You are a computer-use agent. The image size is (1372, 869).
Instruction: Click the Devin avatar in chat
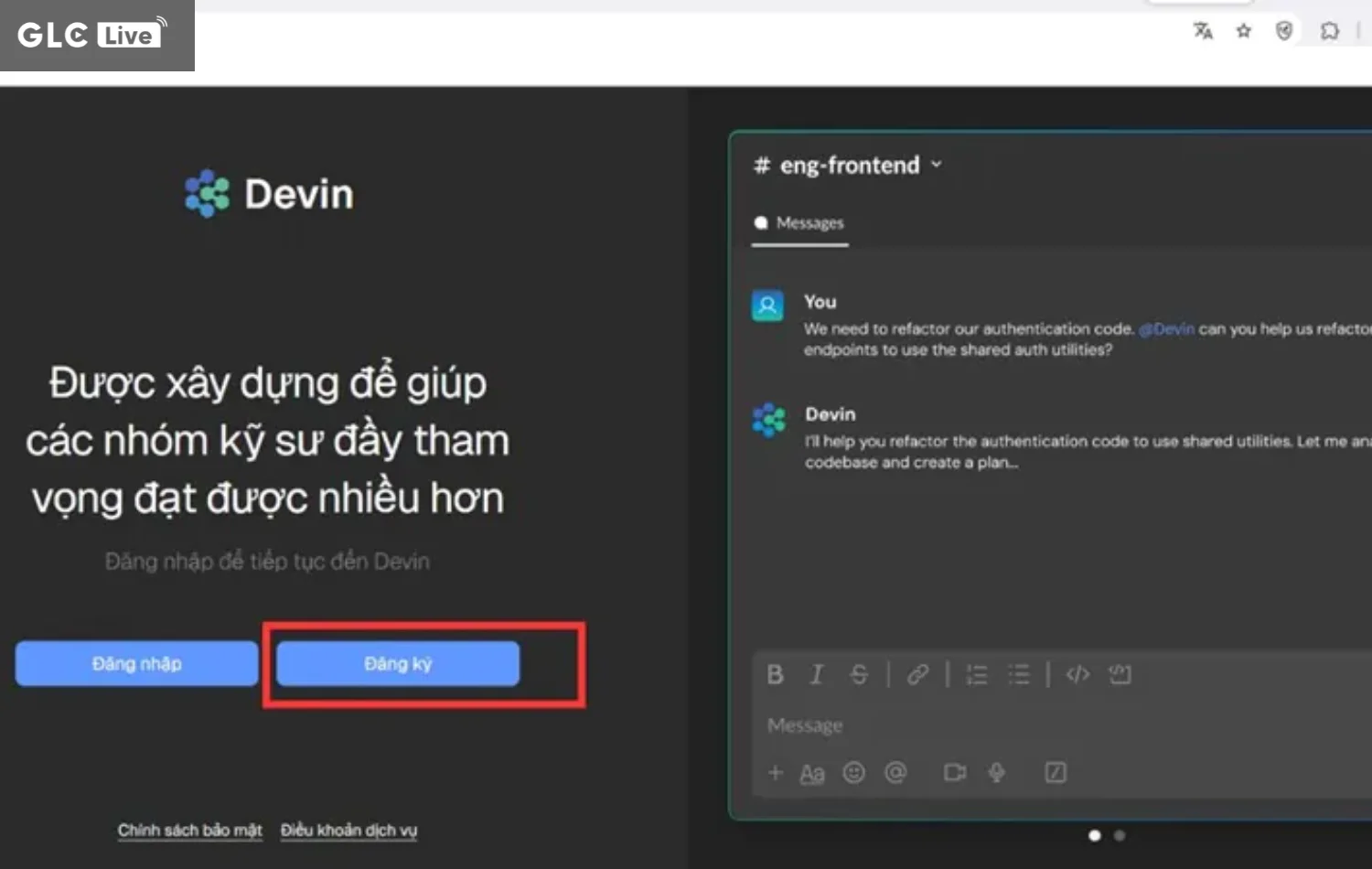[x=768, y=420]
